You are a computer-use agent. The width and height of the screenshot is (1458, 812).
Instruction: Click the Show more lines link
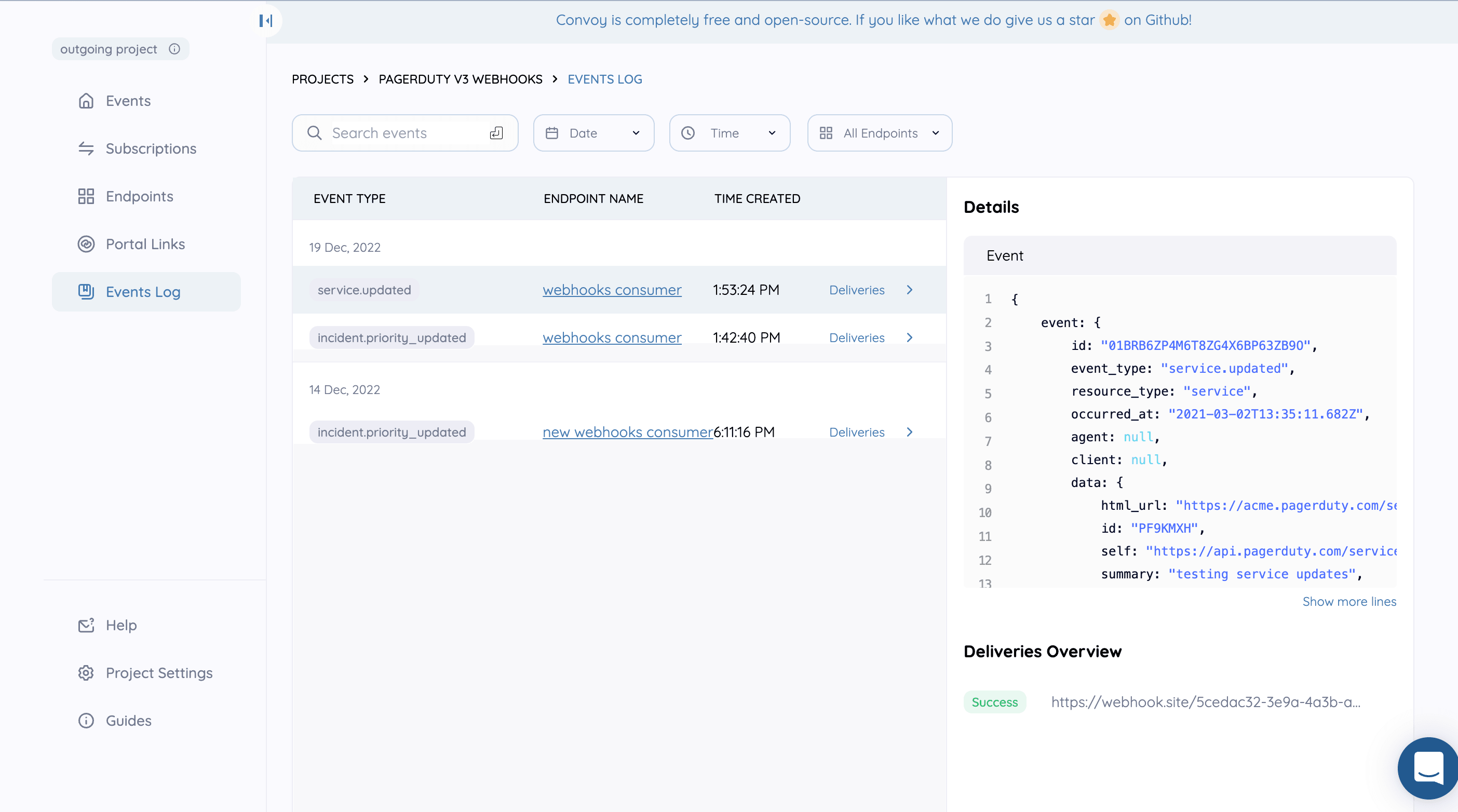pos(1349,602)
